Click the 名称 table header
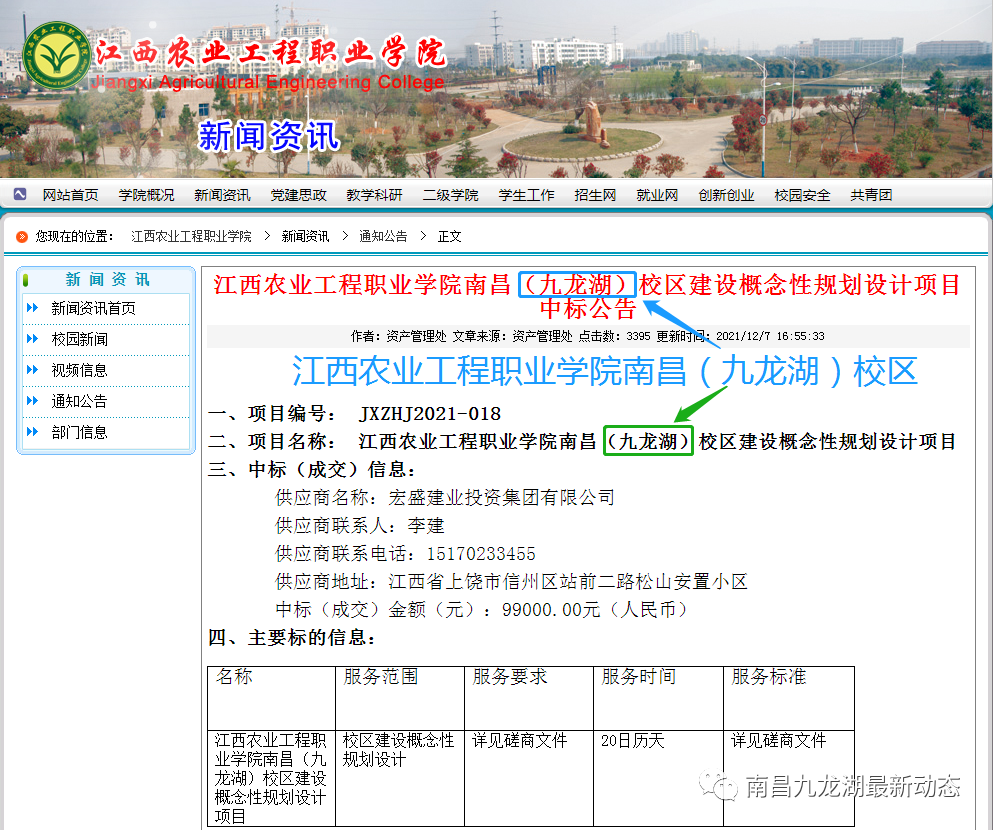The width and height of the screenshot is (993, 830). (x=234, y=677)
